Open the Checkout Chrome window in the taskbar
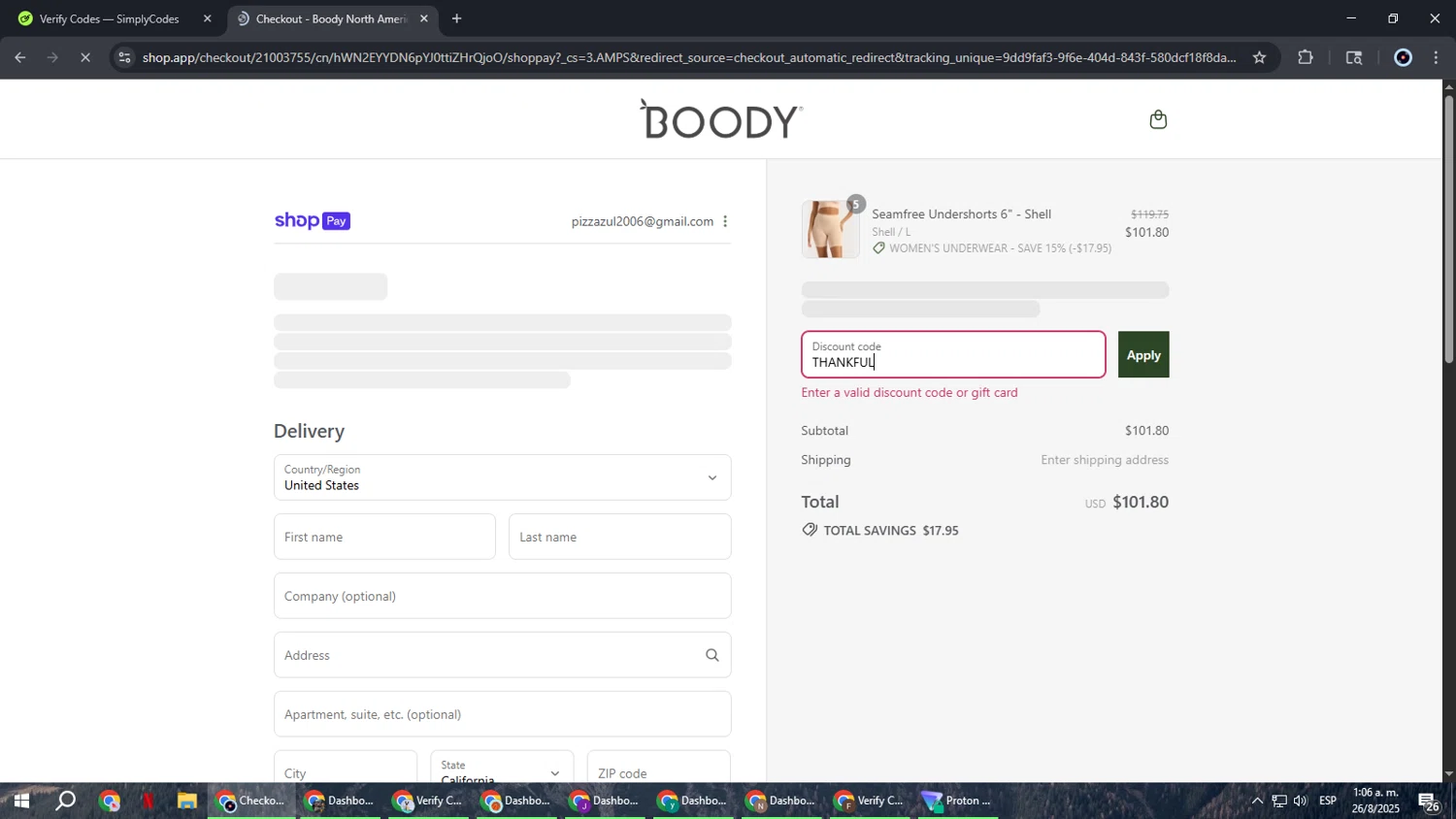The height and width of the screenshot is (819, 1456). point(251,802)
